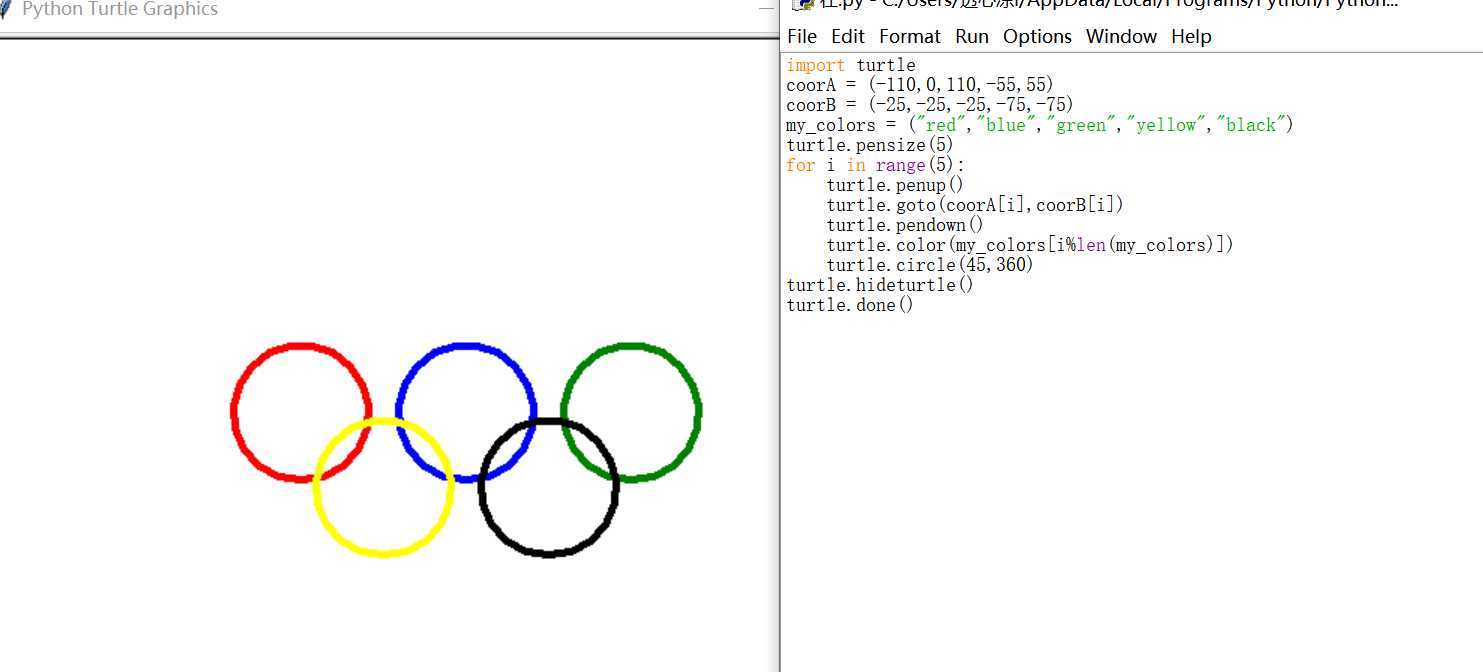Click the "red" string in my_colors
The image size is (1483, 672).
click(x=942, y=125)
